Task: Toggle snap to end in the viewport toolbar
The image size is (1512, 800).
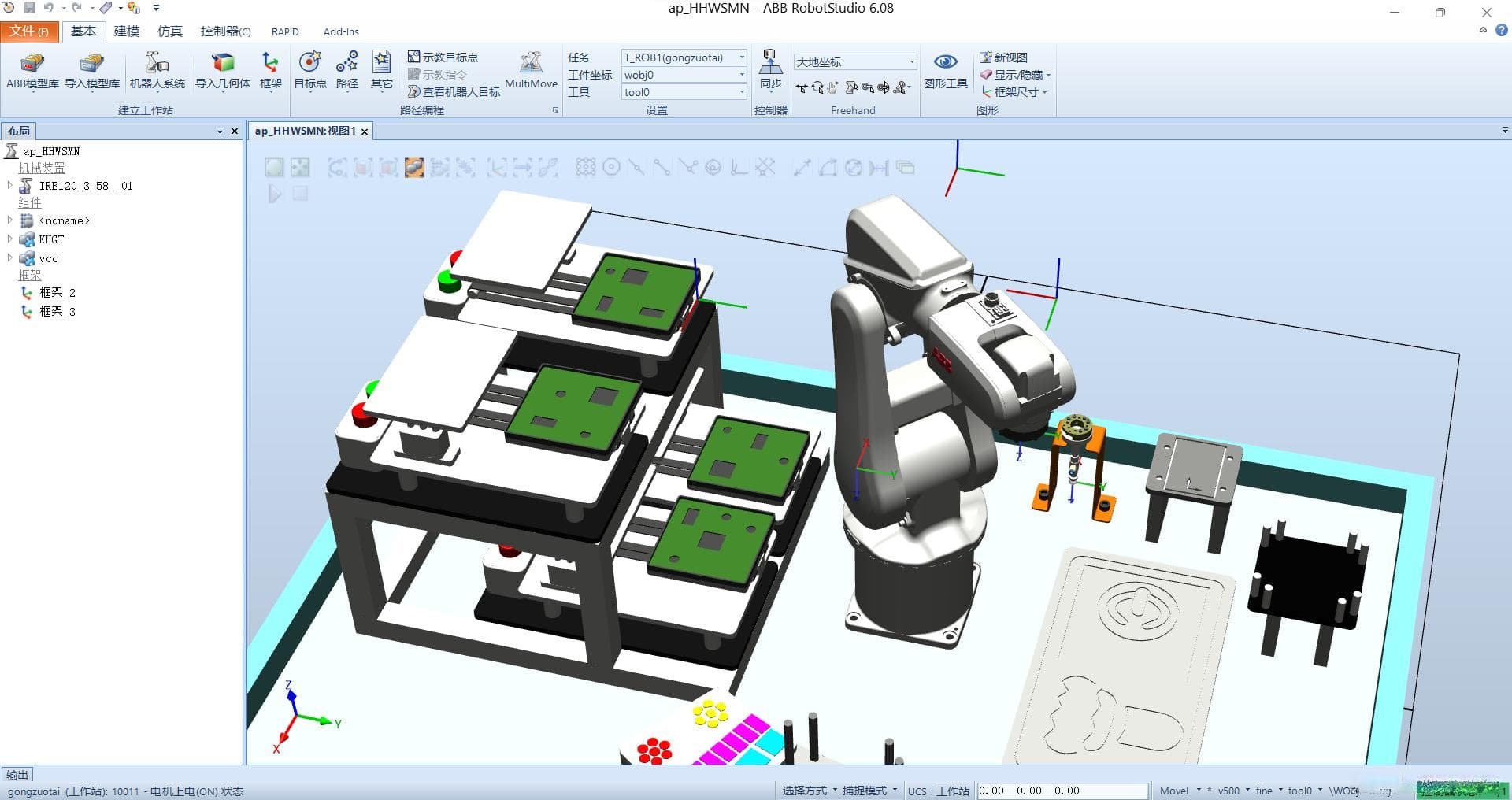Action: point(662,167)
